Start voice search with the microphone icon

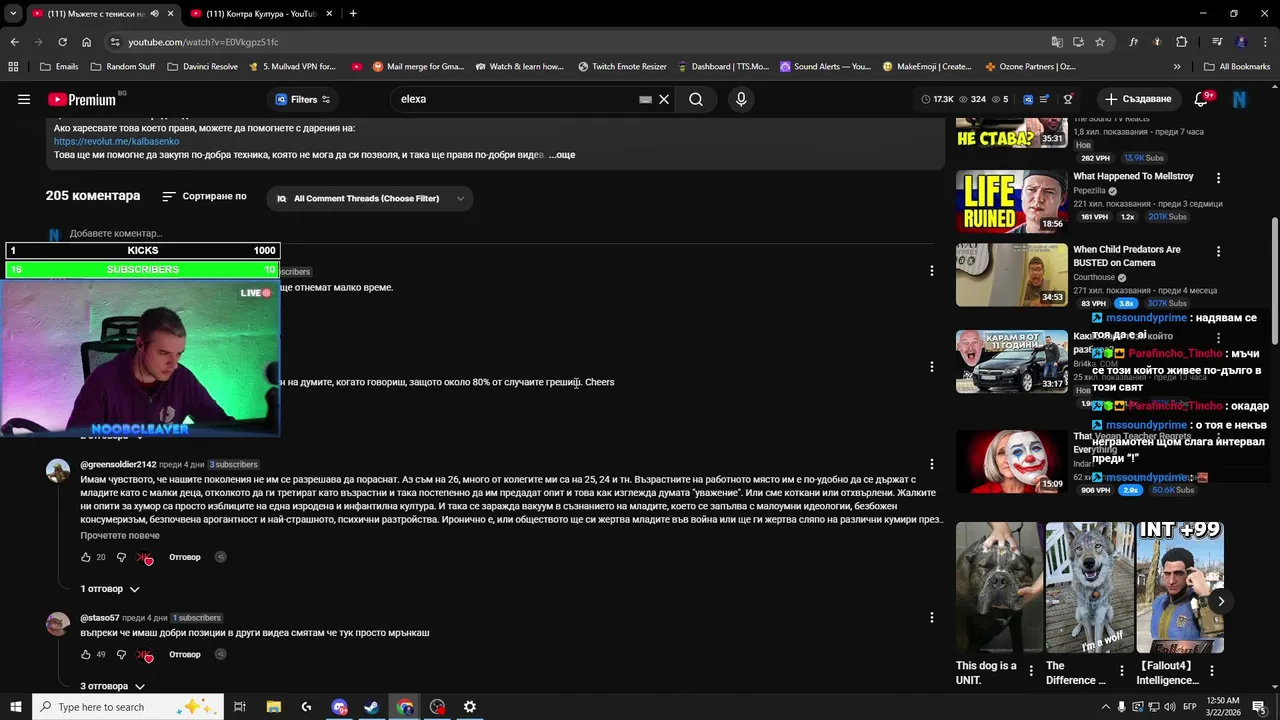pyautogui.click(x=741, y=99)
